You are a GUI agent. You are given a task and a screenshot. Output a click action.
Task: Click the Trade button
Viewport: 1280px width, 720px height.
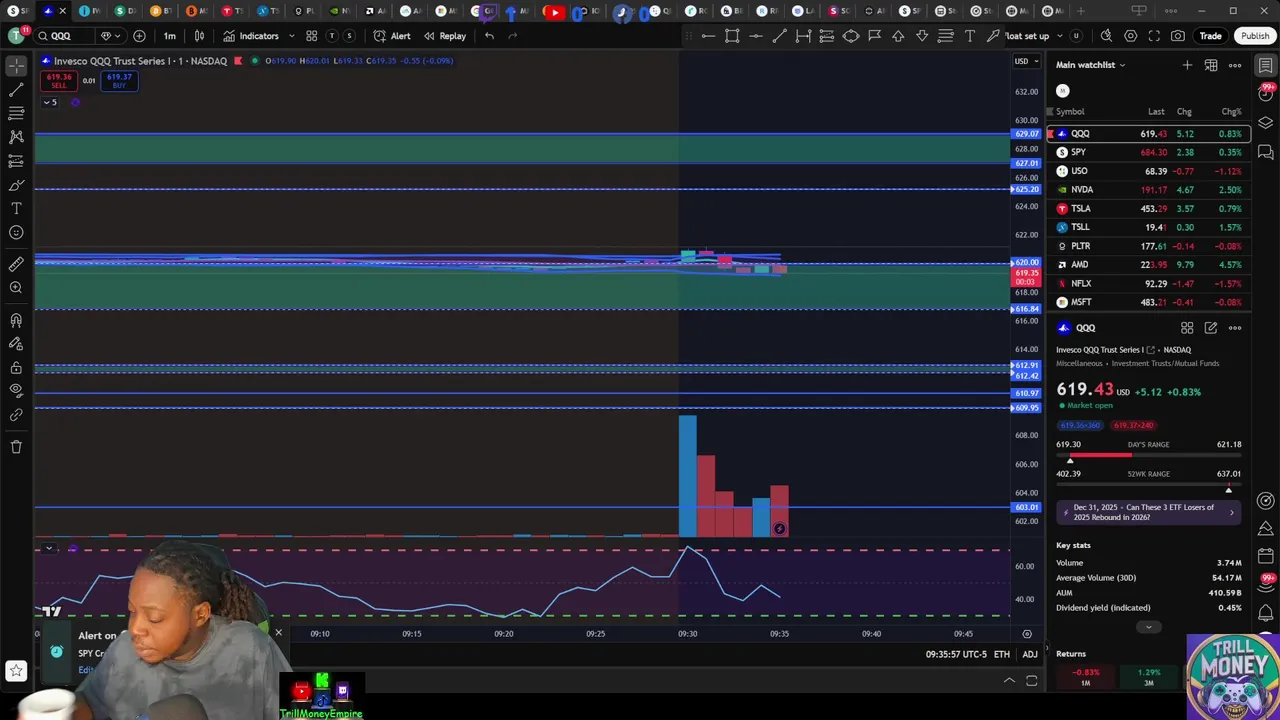point(1210,36)
